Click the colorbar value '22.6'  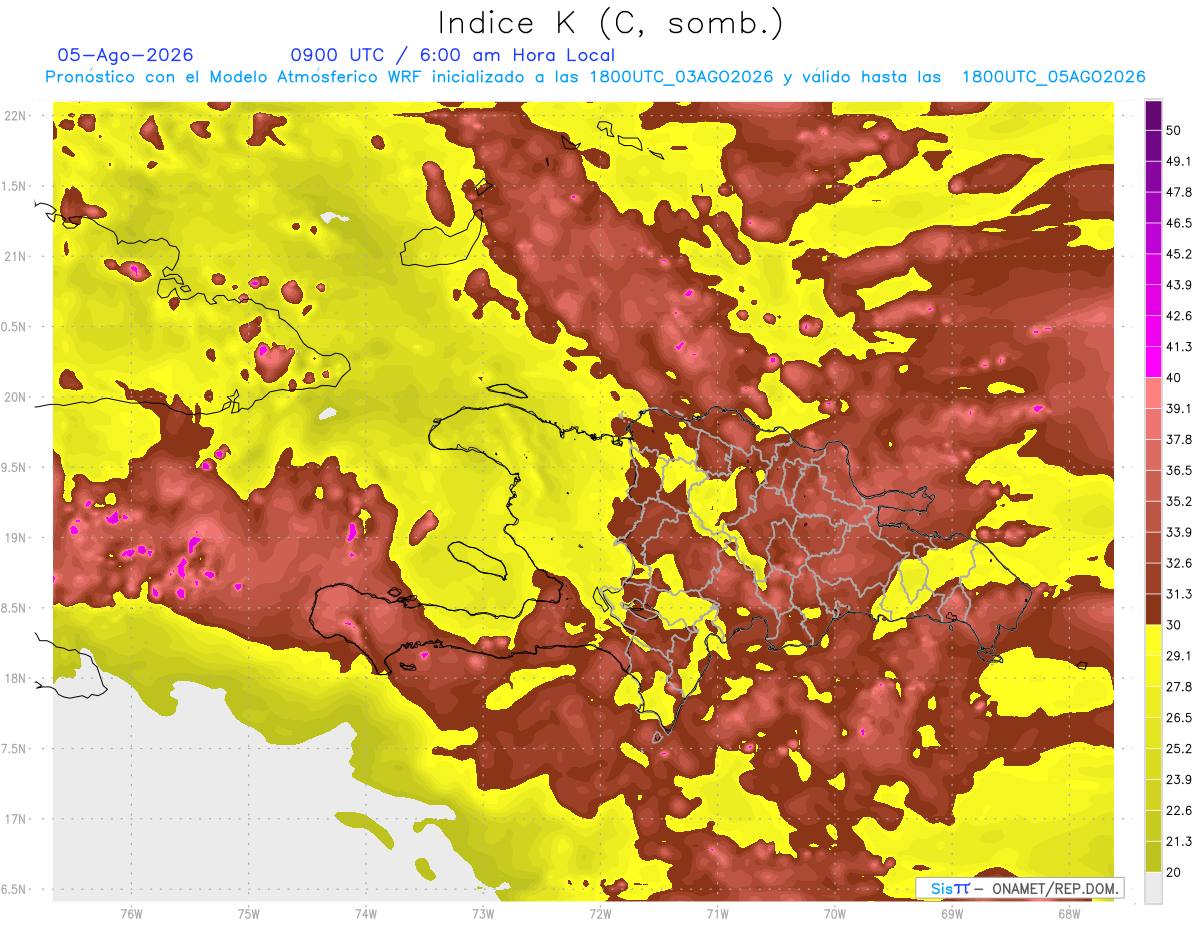[1179, 810]
